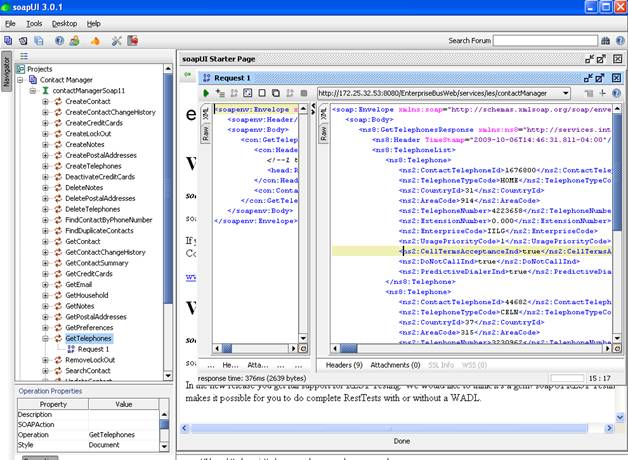Click the SOAPAction property row
This screenshot has width=628, height=460.
pos(88,424)
